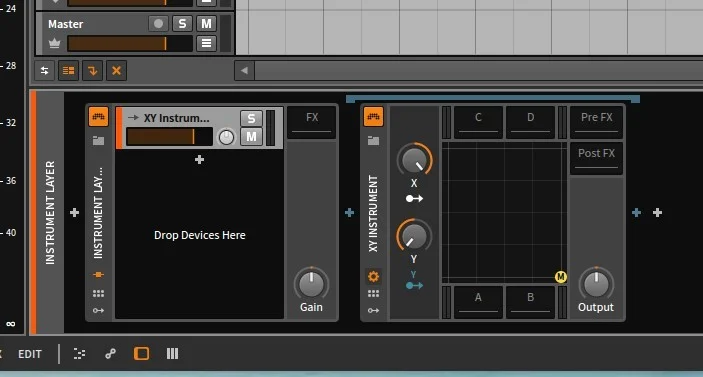Adjust the Master track volume fader
The image size is (703, 377).
point(130,43)
